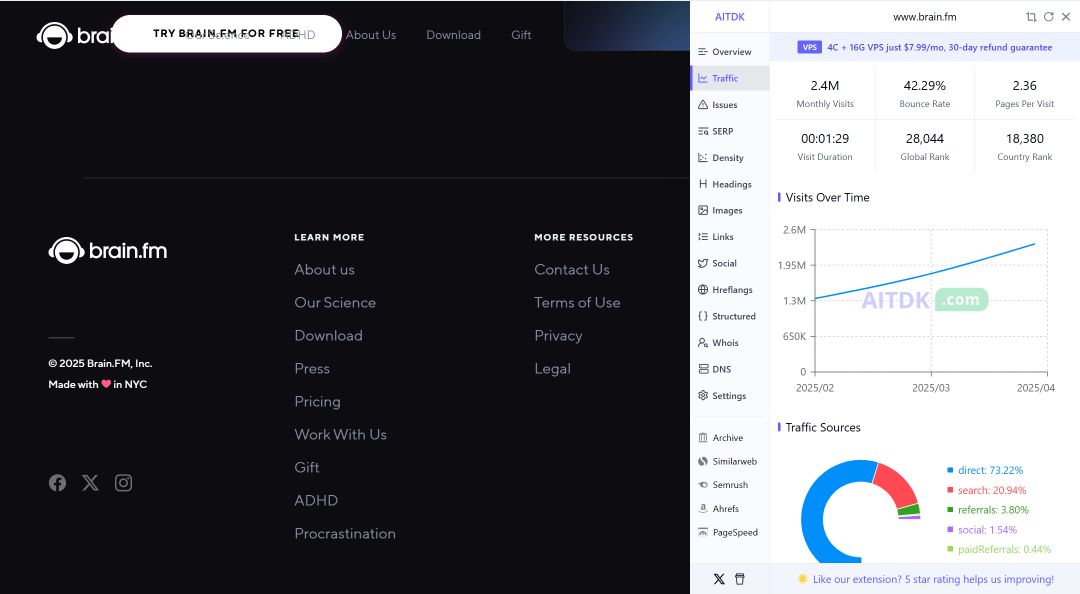The height and width of the screenshot is (594, 1080).
Task: Toggle the social legend entry
Action: (x=982, y=530)
